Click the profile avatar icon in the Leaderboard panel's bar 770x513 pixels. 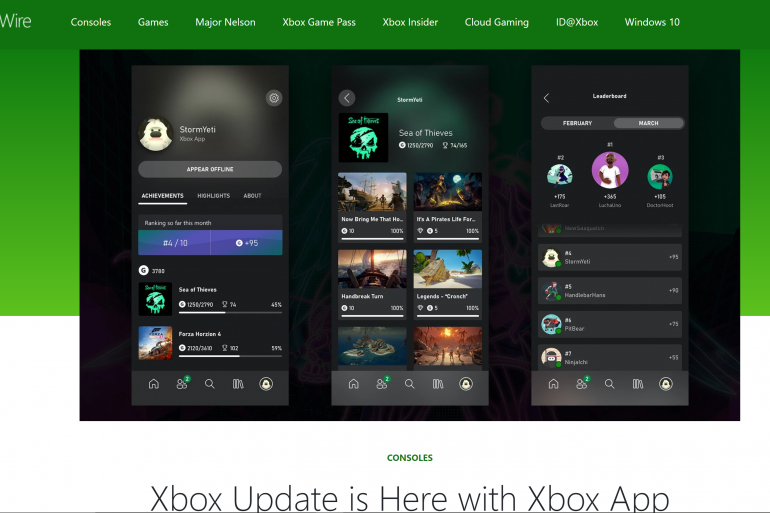pyautogui.click(x=665, y=384)
